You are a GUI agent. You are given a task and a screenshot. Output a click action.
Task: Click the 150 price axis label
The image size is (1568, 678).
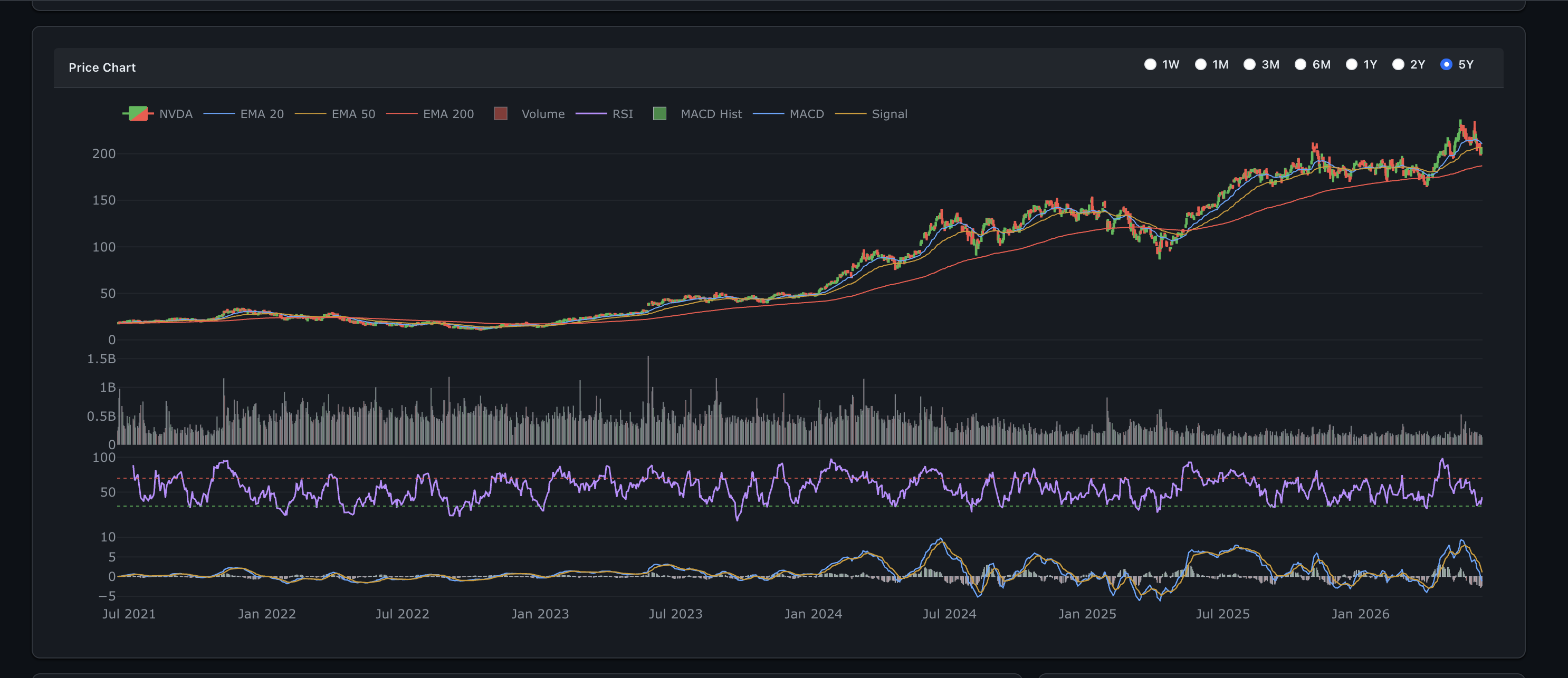point(103,200)
